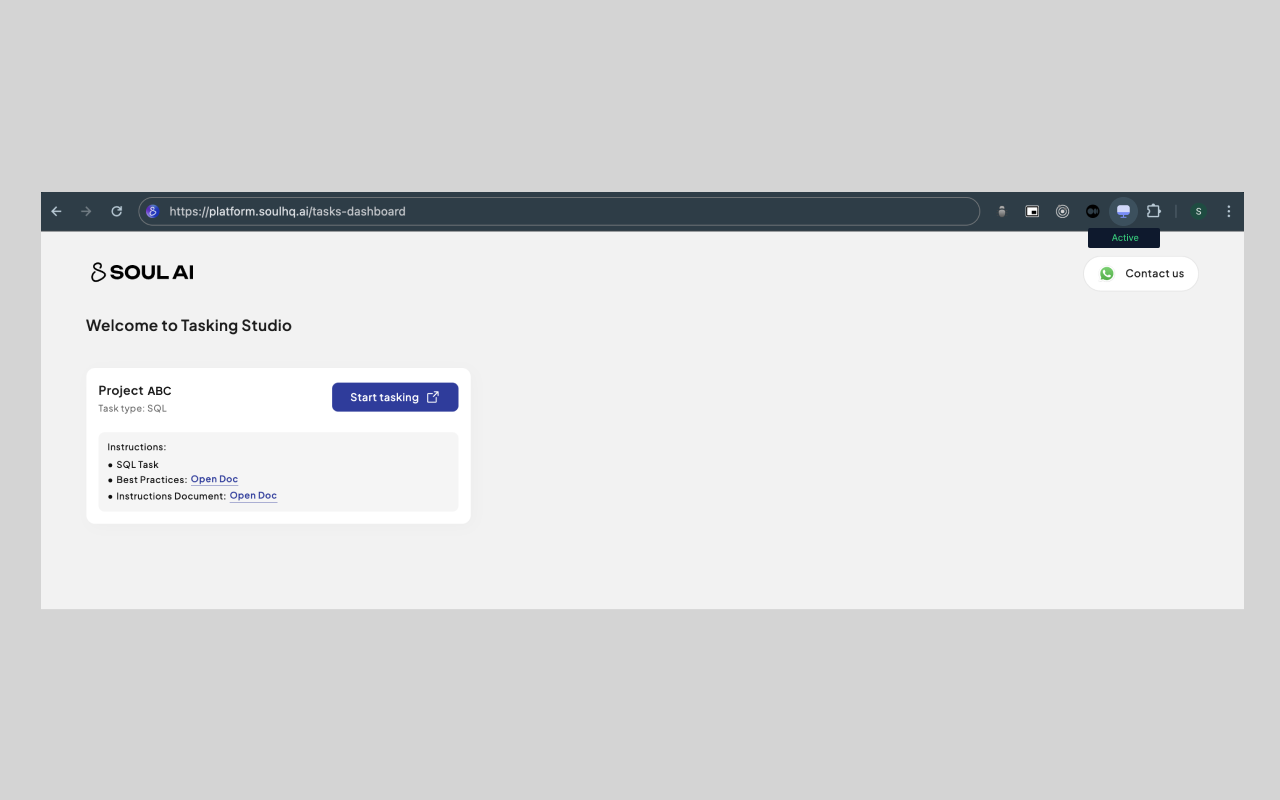Click the Contact us button
The width and height of the screenshot is (1280, 800).
tap(1141, 273)
